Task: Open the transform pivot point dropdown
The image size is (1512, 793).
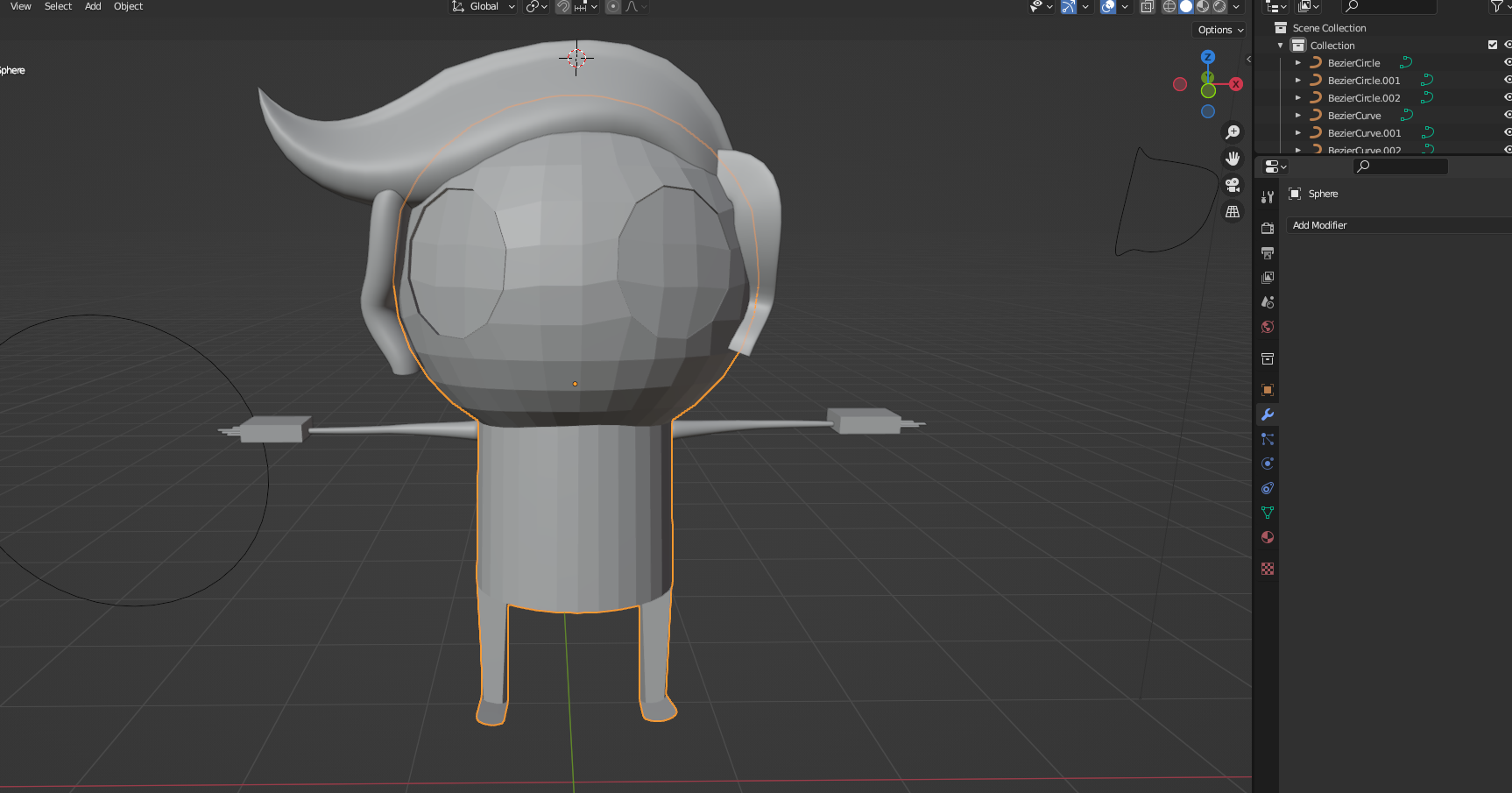Action: click(x=536, y=6)
